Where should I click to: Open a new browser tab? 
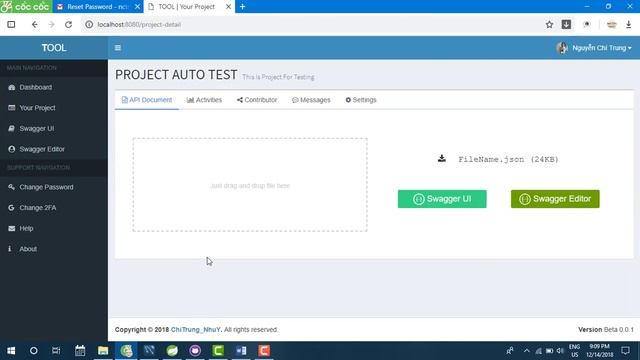[x=242, y=7]
